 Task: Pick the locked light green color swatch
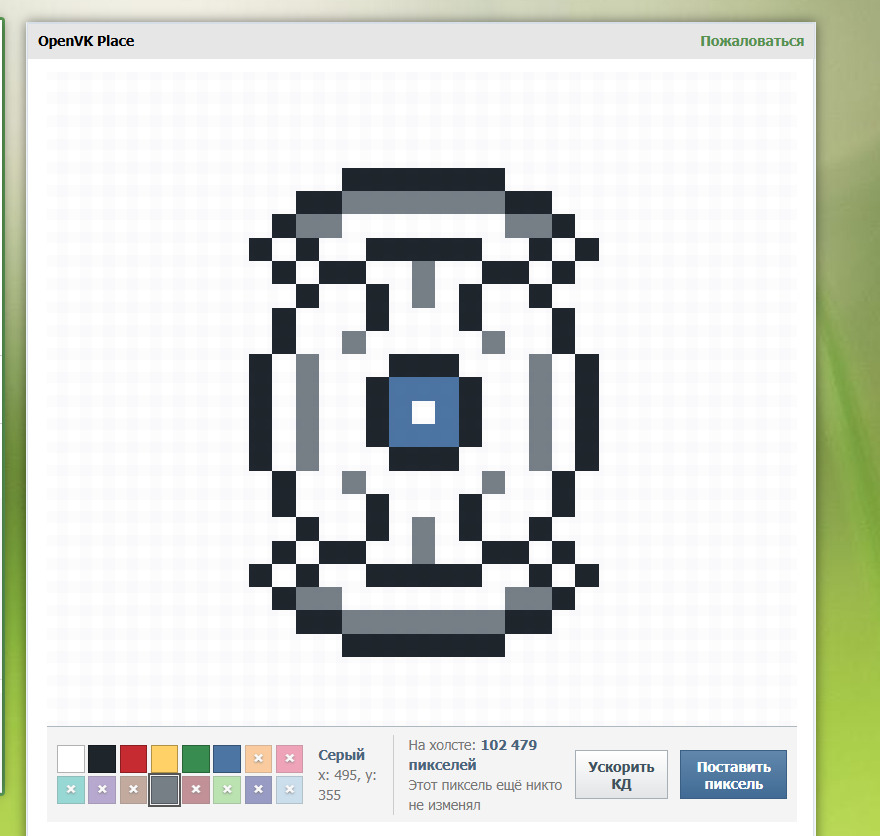coord(227,789)
